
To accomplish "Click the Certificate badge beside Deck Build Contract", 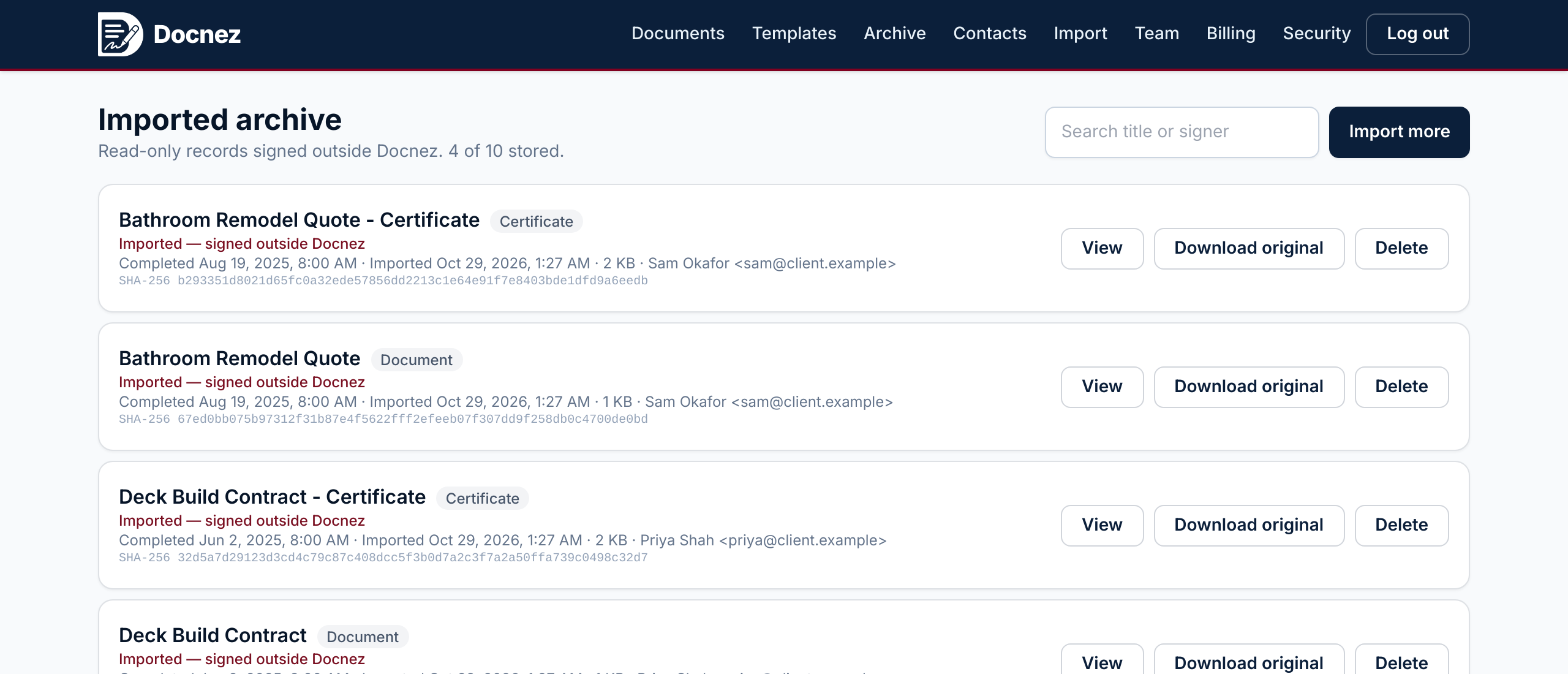I will [482, 498].
